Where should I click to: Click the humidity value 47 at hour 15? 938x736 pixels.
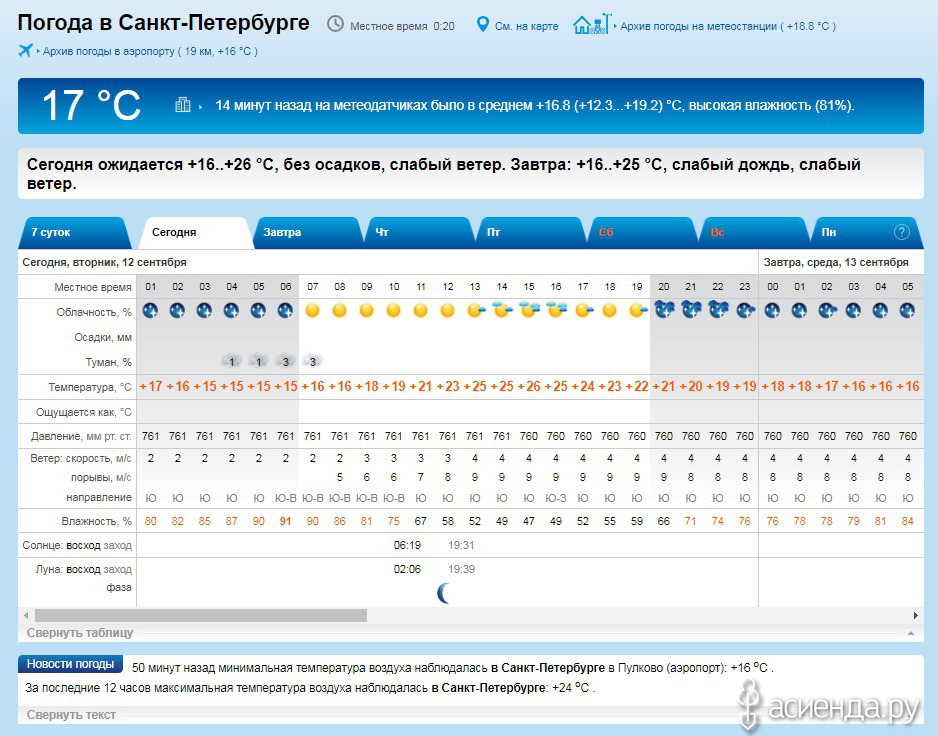(x=529, y=521)
